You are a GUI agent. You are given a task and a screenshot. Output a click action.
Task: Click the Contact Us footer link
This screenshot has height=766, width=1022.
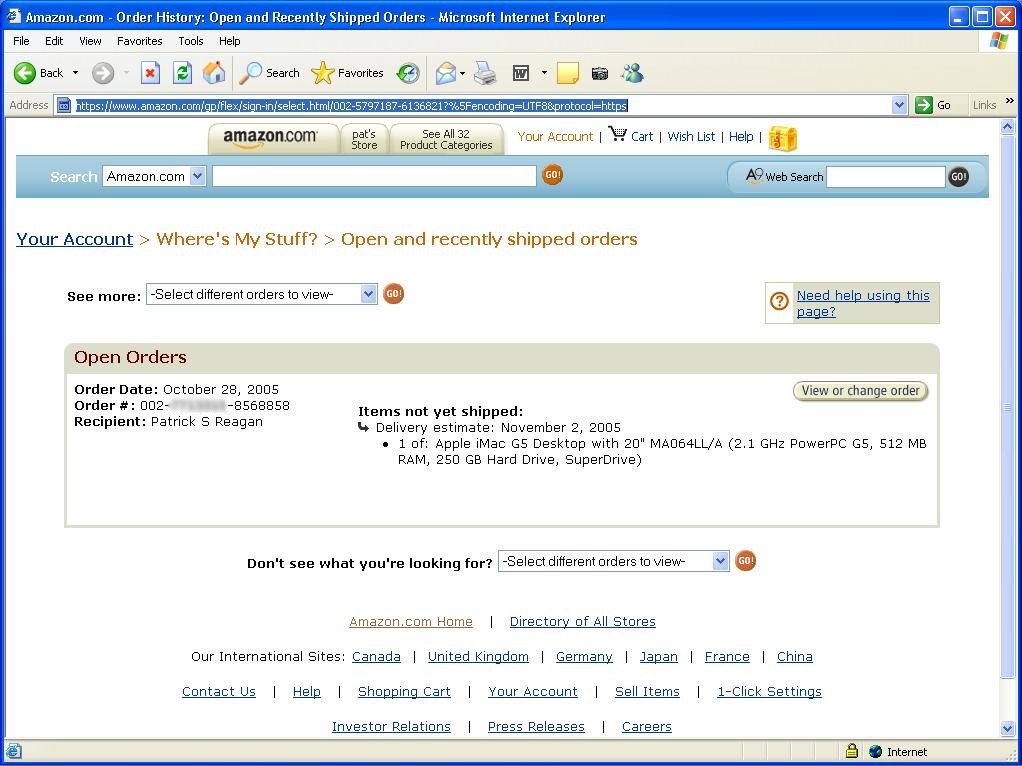pos(218,692)
